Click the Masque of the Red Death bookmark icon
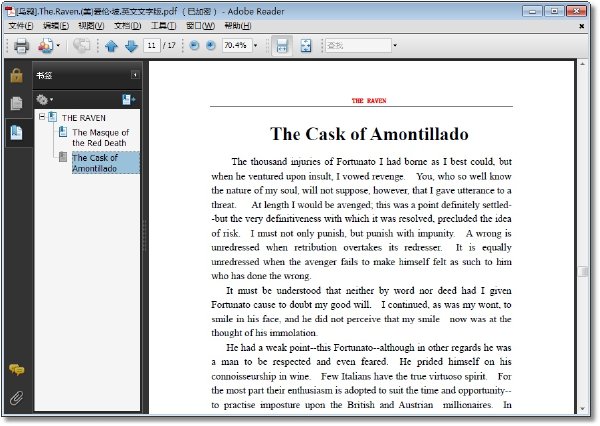 pyautogui.click(x=63, y=132)
